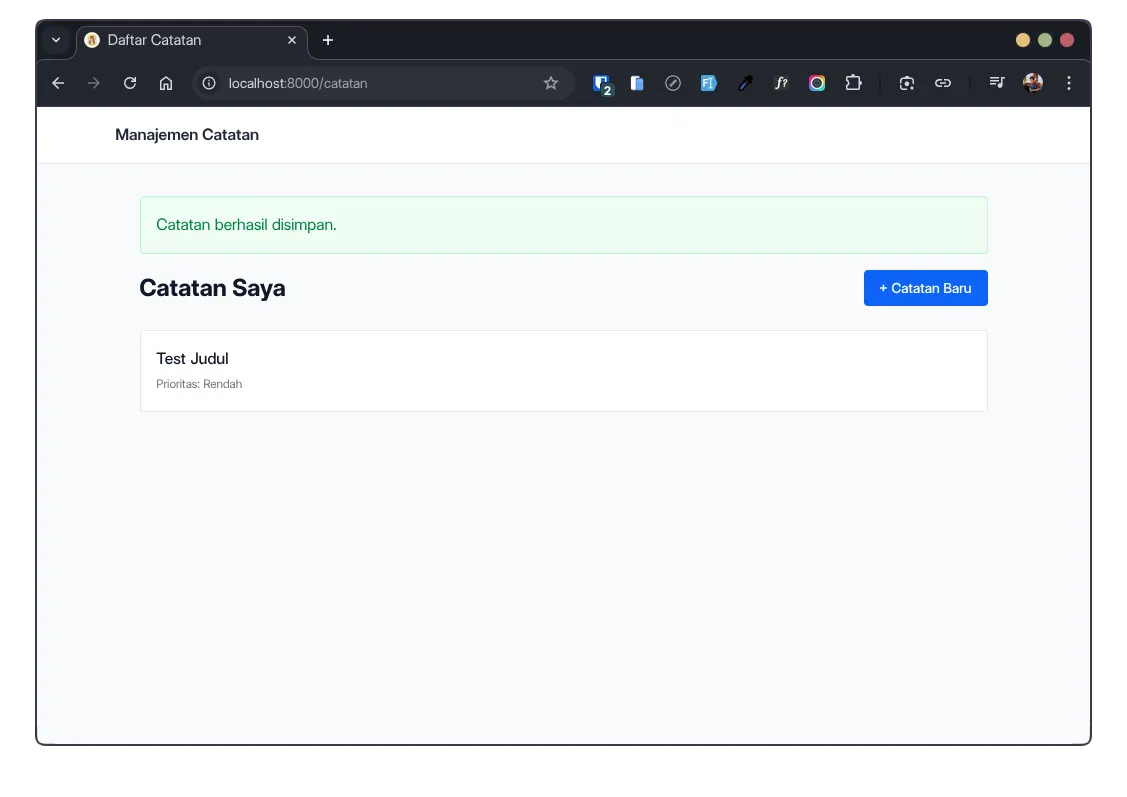Open the Extensions puzzle piece menu
The image size is (1127, 797).
tap(853, 84)
